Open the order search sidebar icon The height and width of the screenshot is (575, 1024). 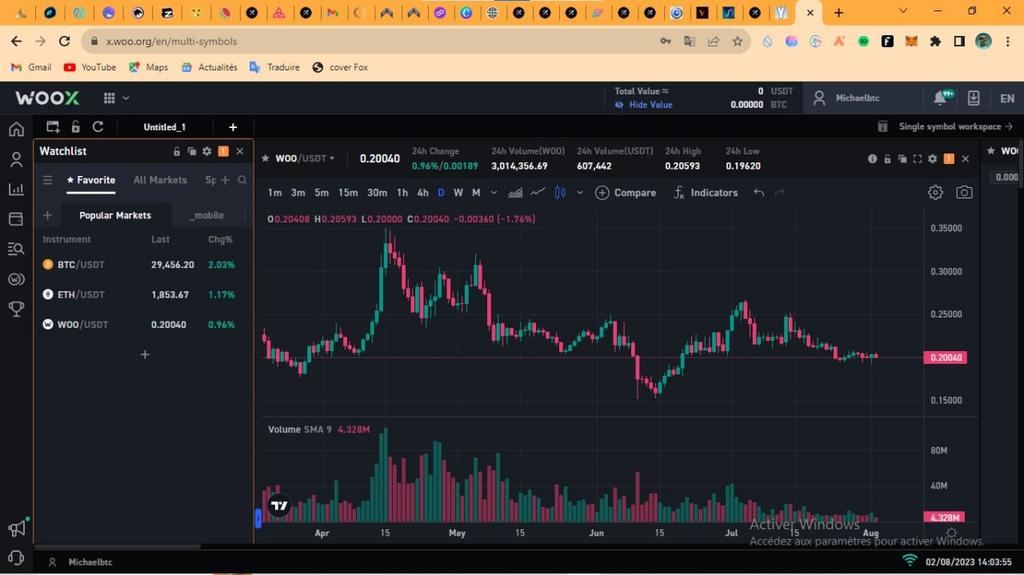[16, 249]
